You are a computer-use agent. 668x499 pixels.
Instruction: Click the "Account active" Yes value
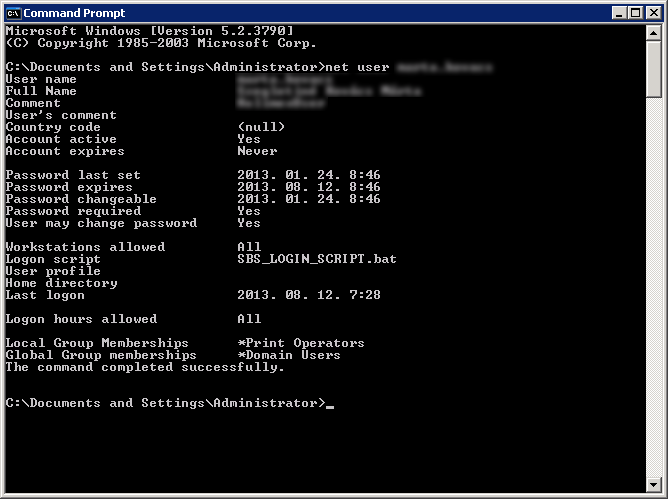pos(249,139)
